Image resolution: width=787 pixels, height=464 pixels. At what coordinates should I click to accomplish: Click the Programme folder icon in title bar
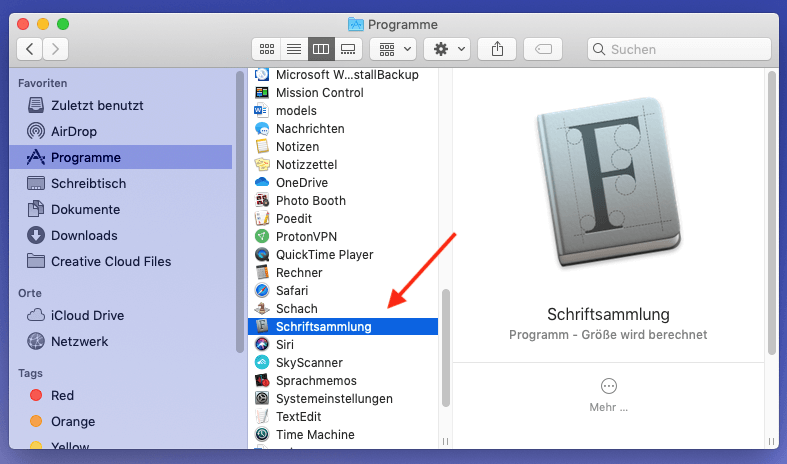point(355,24)
